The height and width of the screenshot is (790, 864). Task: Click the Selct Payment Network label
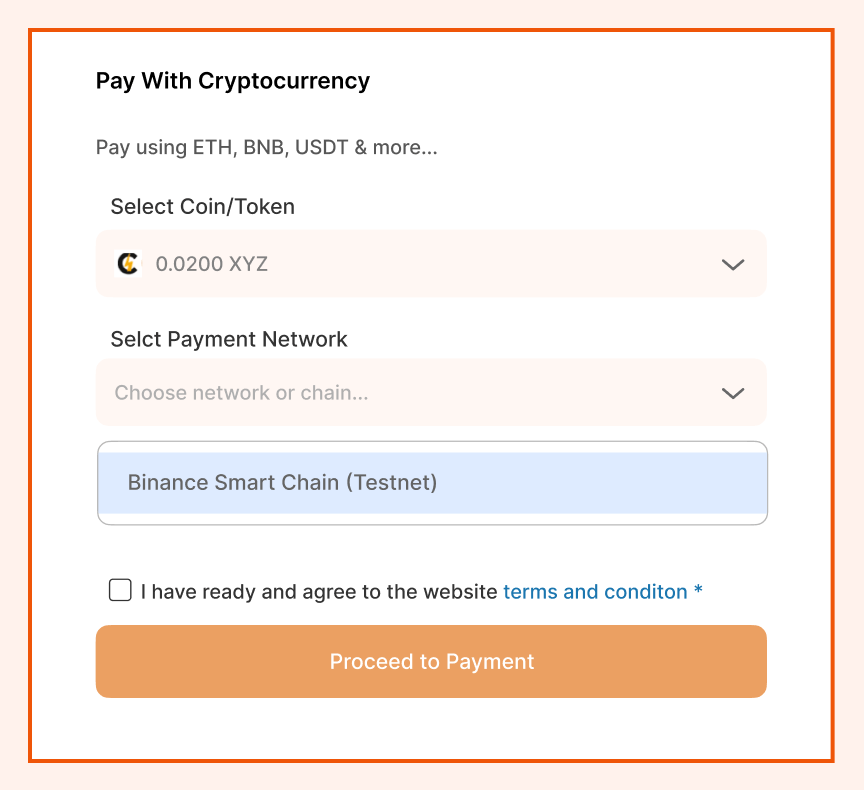pos(229,339)
